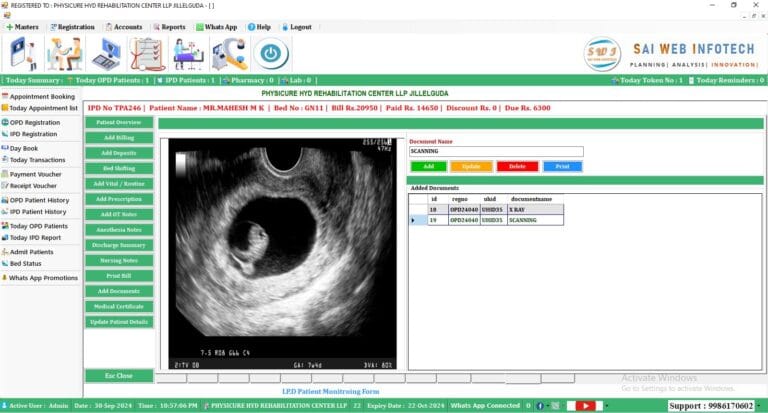This screenshot has height=413, width=768.
Task: Click the Document Name input field
Action: pos(496,151)
